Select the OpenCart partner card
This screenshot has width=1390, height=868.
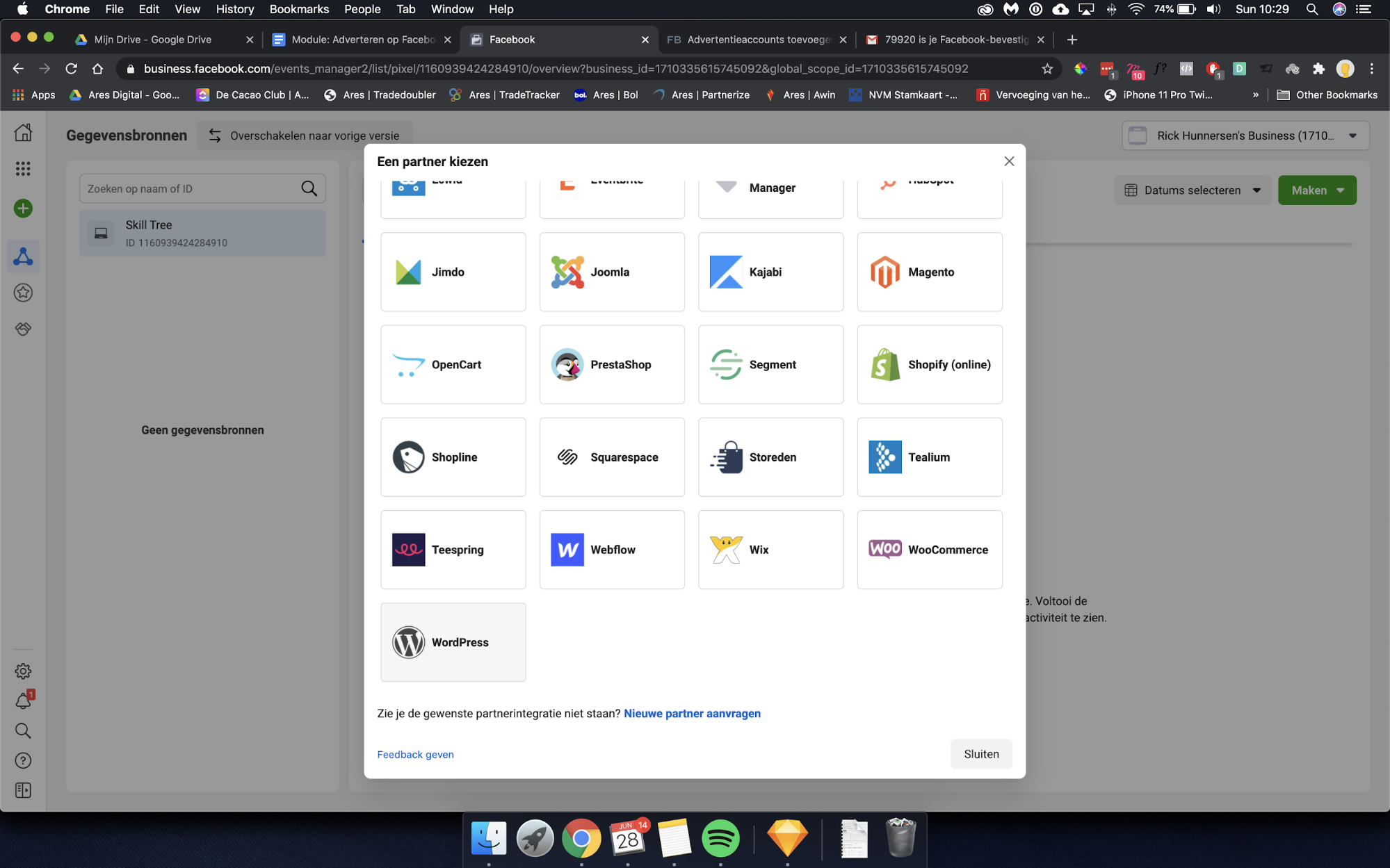(453, 364)
